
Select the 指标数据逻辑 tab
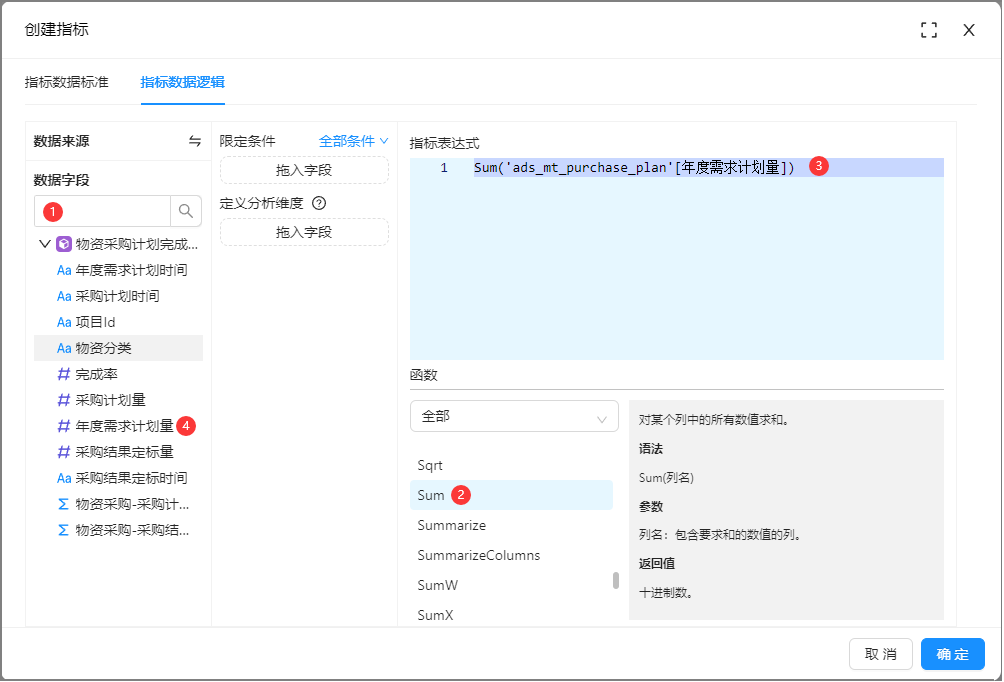182,82
